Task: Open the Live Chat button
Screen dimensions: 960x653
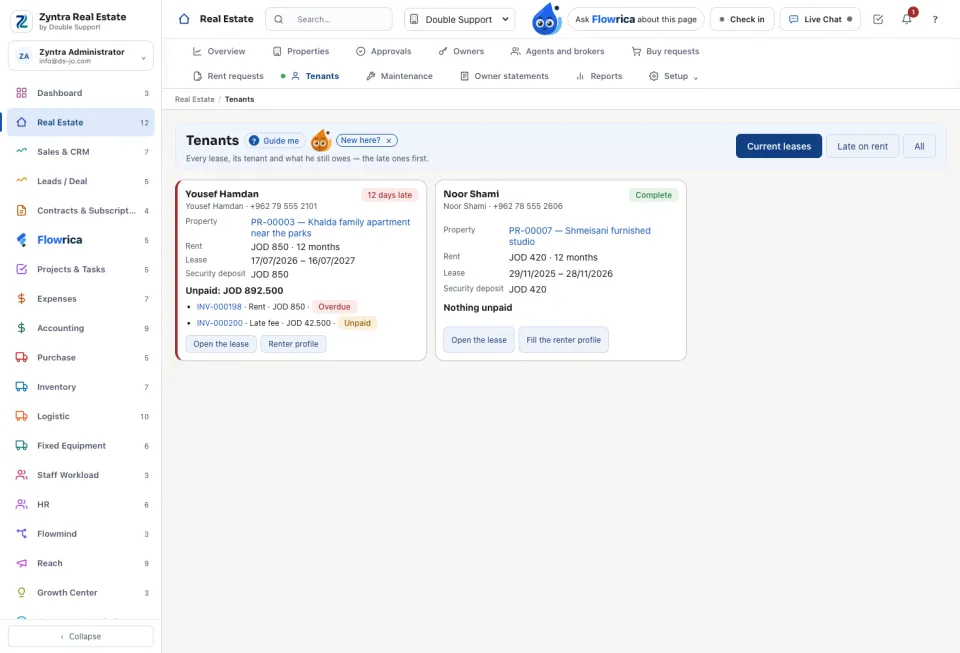Action: (820, 20)
